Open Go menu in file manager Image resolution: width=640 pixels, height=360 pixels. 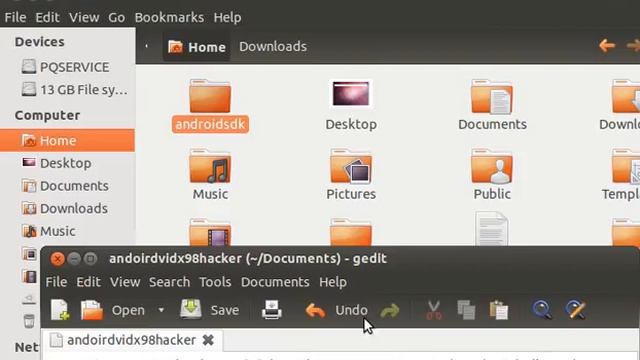[x=117, y=18]
